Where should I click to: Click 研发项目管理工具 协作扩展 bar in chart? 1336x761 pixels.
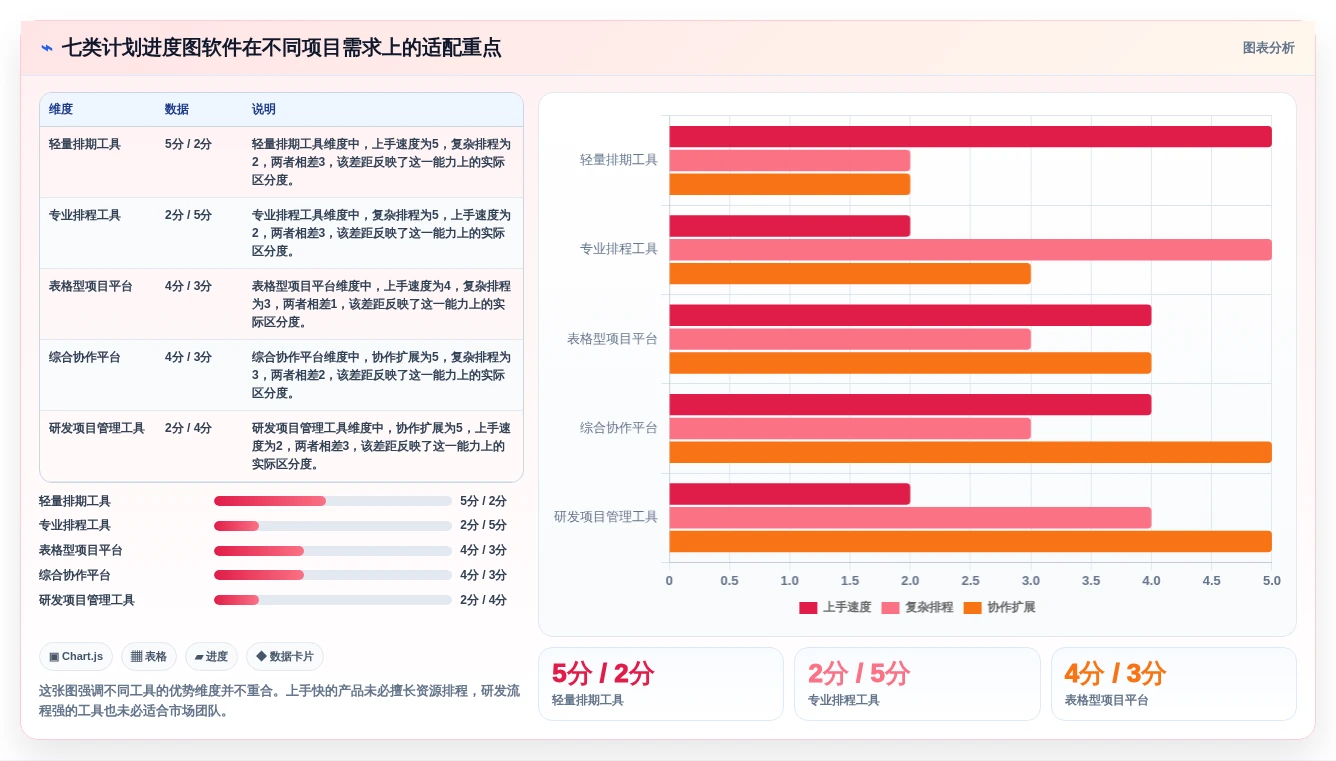[x=970, y=541]
